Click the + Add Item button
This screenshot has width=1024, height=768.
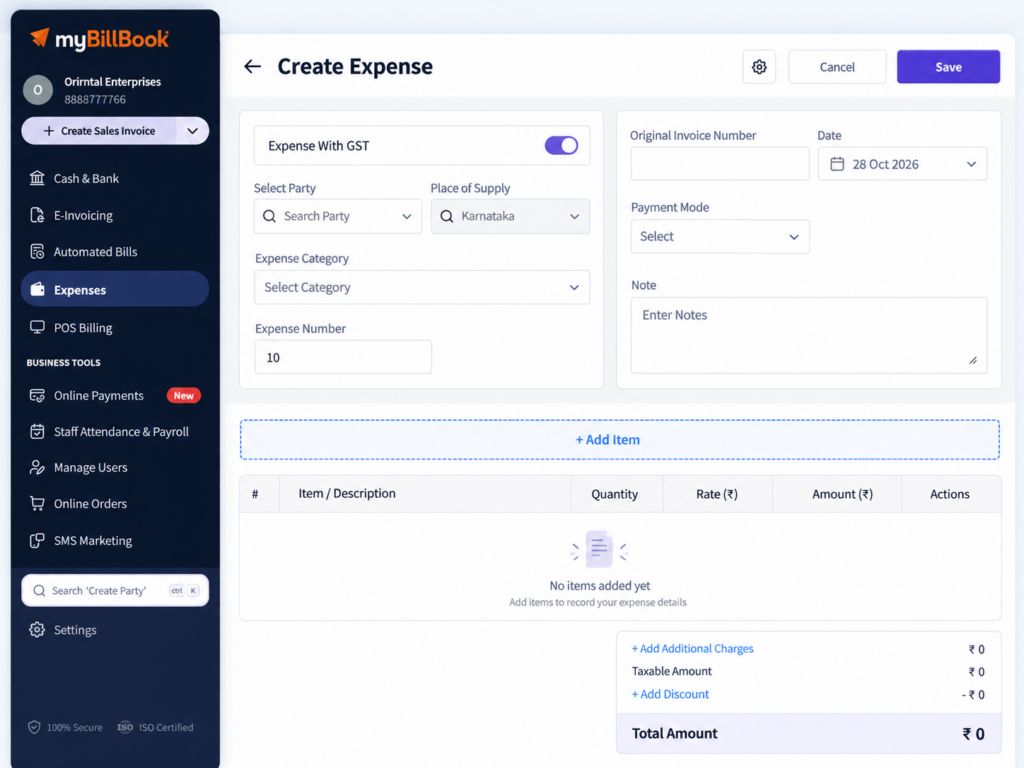pos(619,440)
